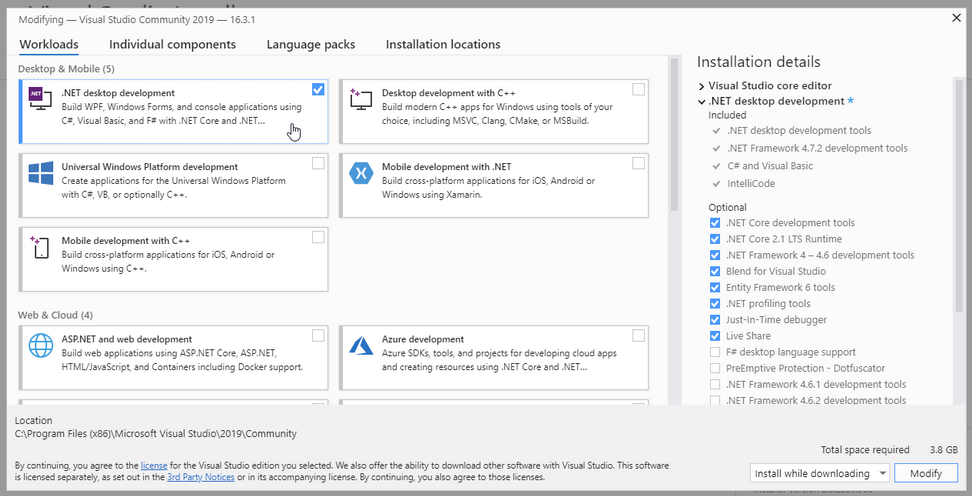This screenshot has height=496, width=972.
Task: Click the installation path text under Location
Action: click(x=156, y=434)
